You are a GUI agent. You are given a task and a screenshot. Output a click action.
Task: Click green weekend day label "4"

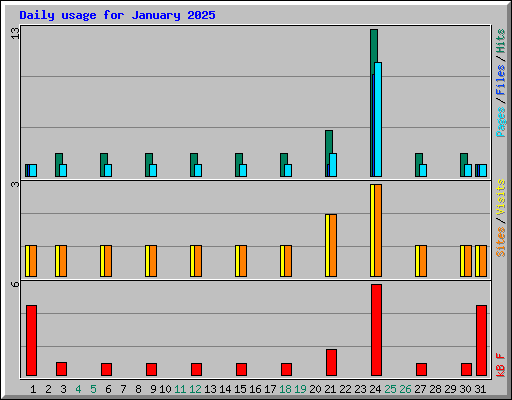[x=78, y=389]
